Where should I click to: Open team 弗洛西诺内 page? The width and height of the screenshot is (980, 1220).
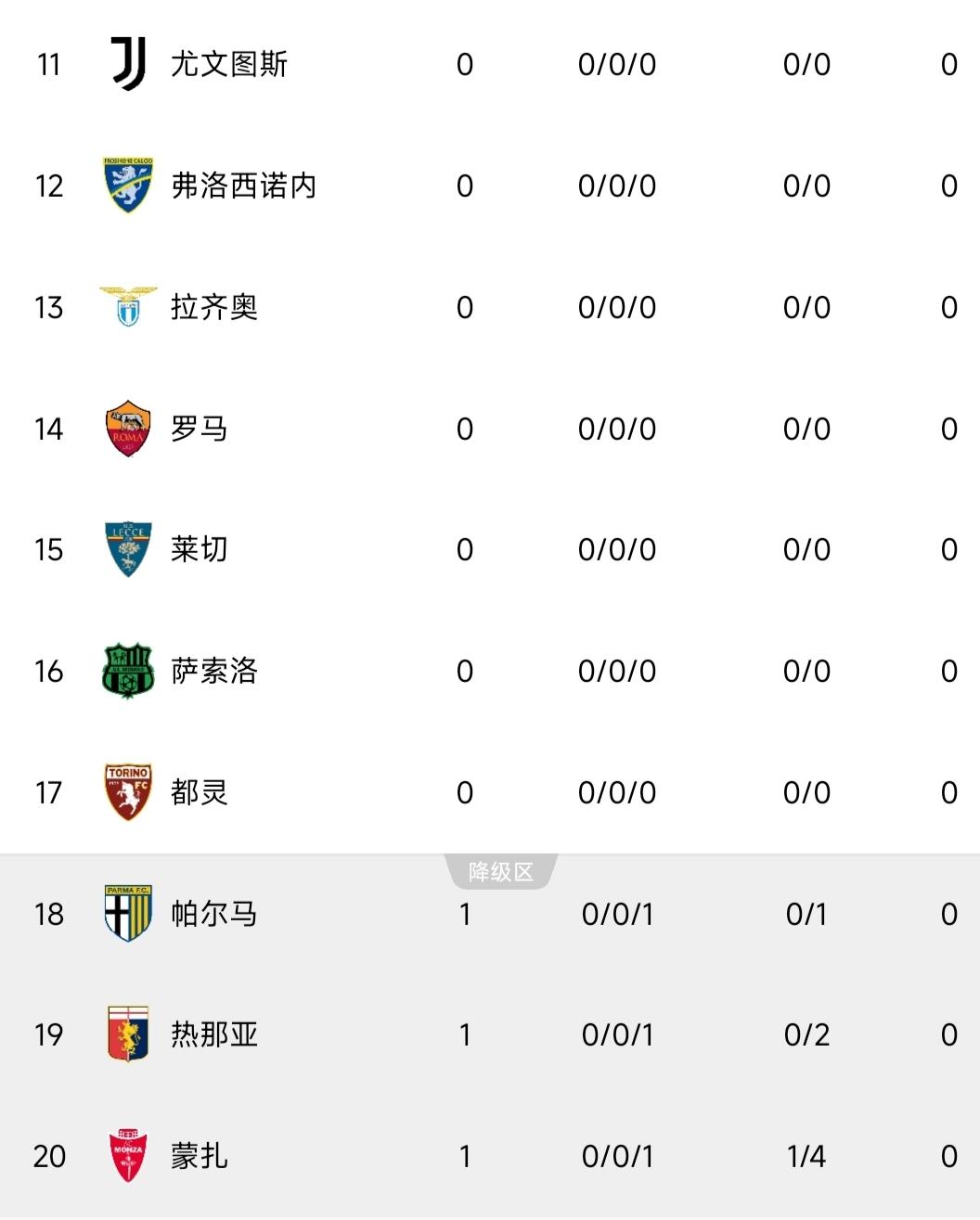point(244,186)
